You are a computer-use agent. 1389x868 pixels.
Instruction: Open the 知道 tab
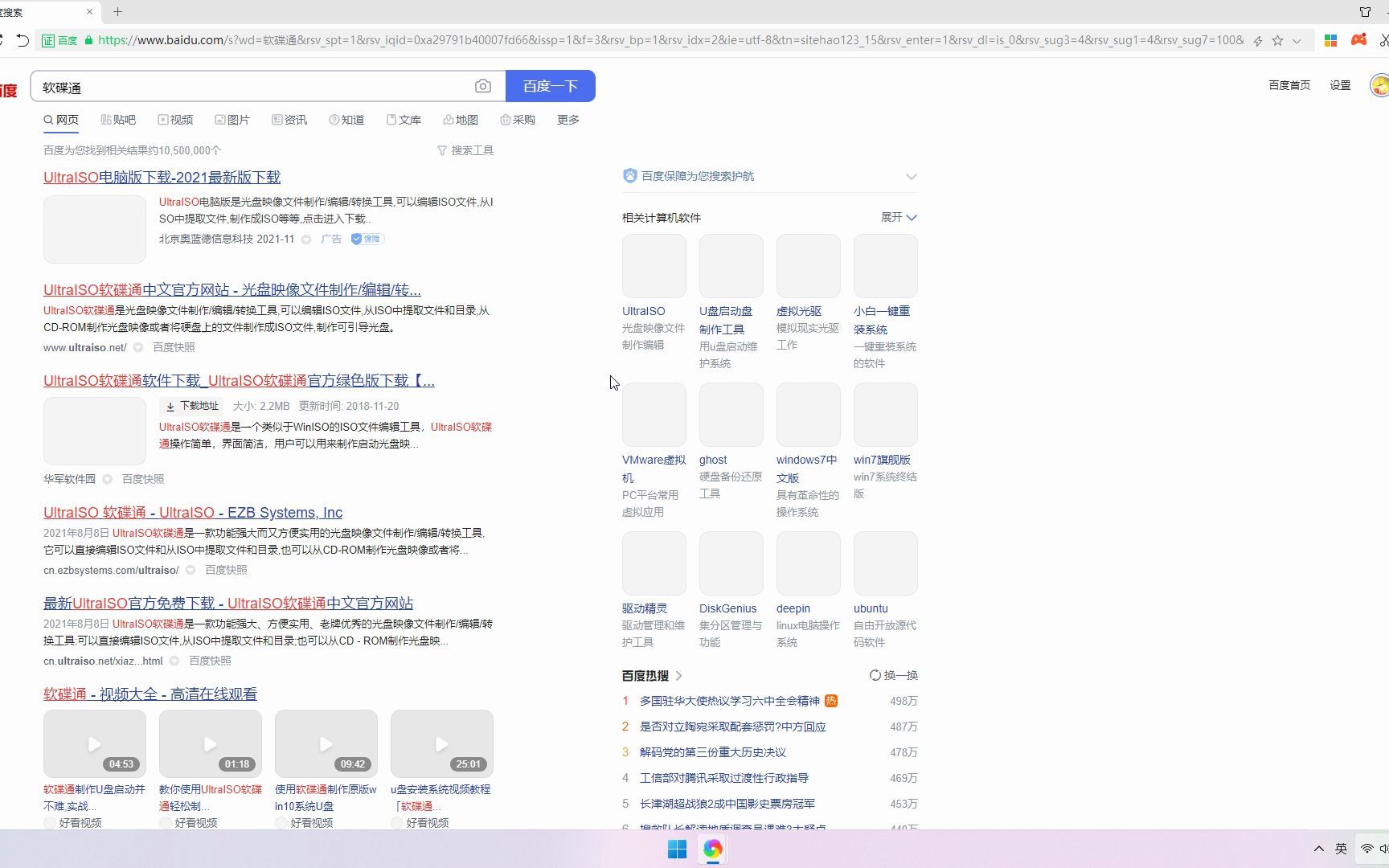pos(346,120)
